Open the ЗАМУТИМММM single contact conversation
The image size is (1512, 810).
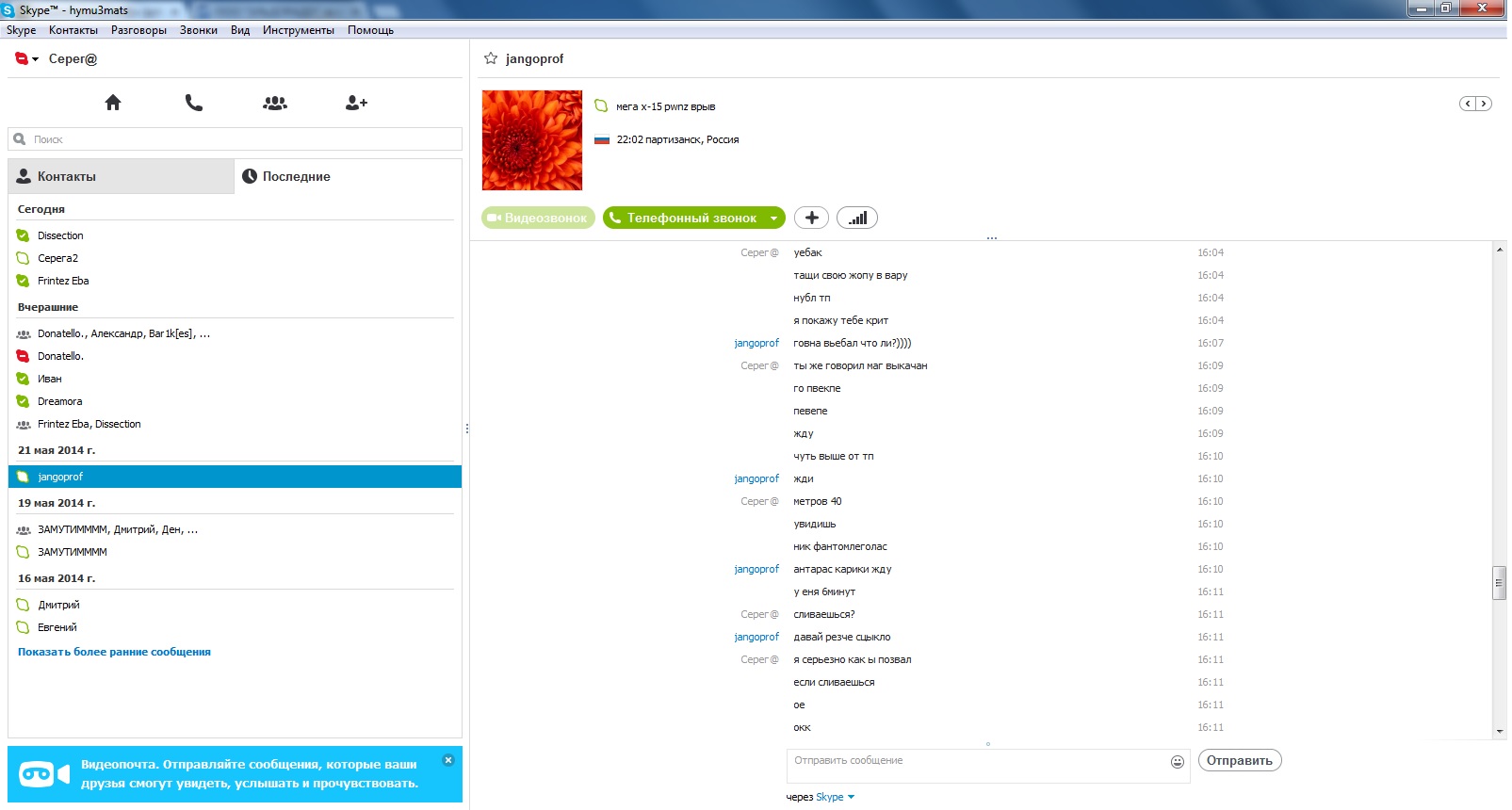coord(235,552)
